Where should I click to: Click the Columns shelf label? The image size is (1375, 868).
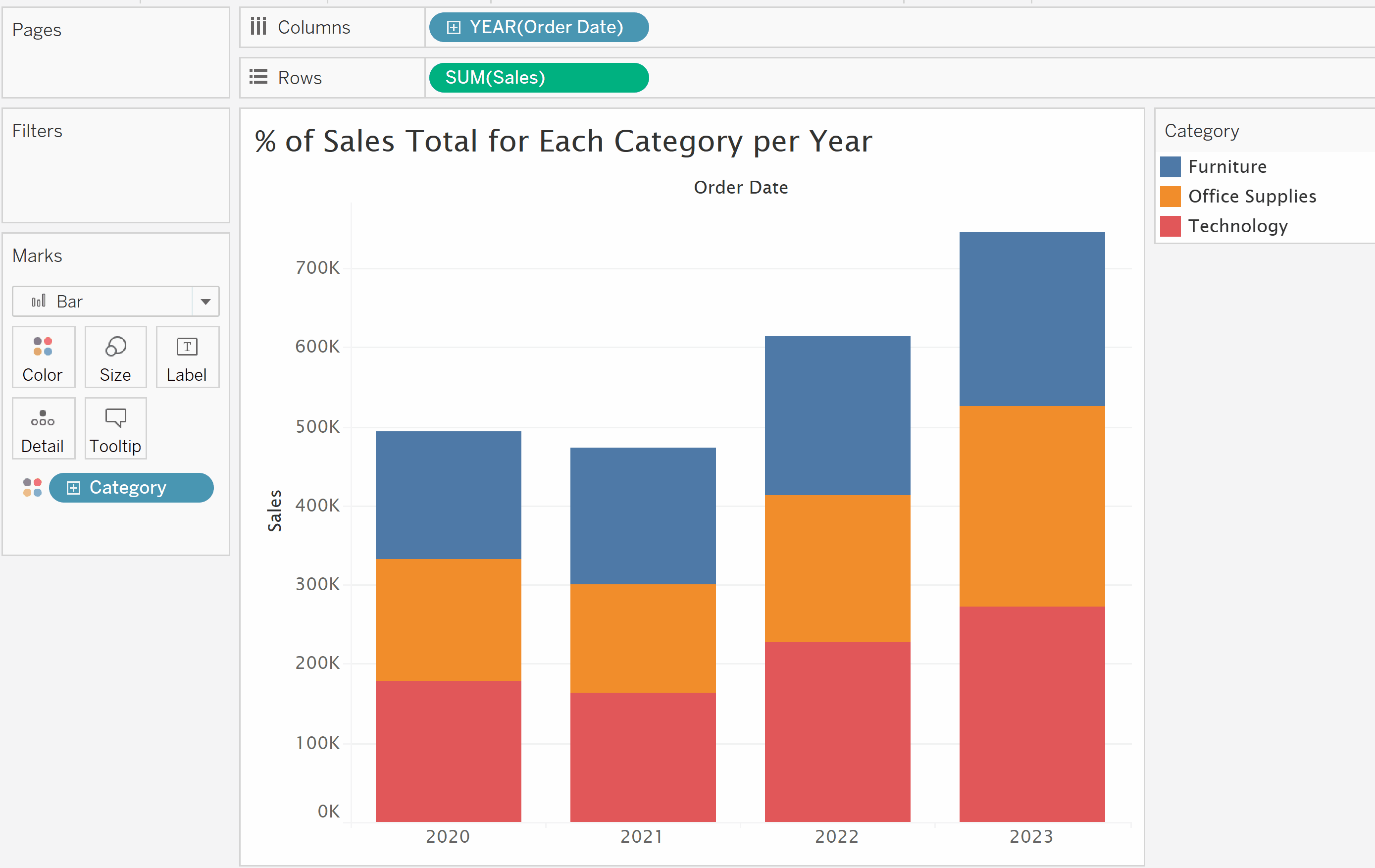coord(313,27)
